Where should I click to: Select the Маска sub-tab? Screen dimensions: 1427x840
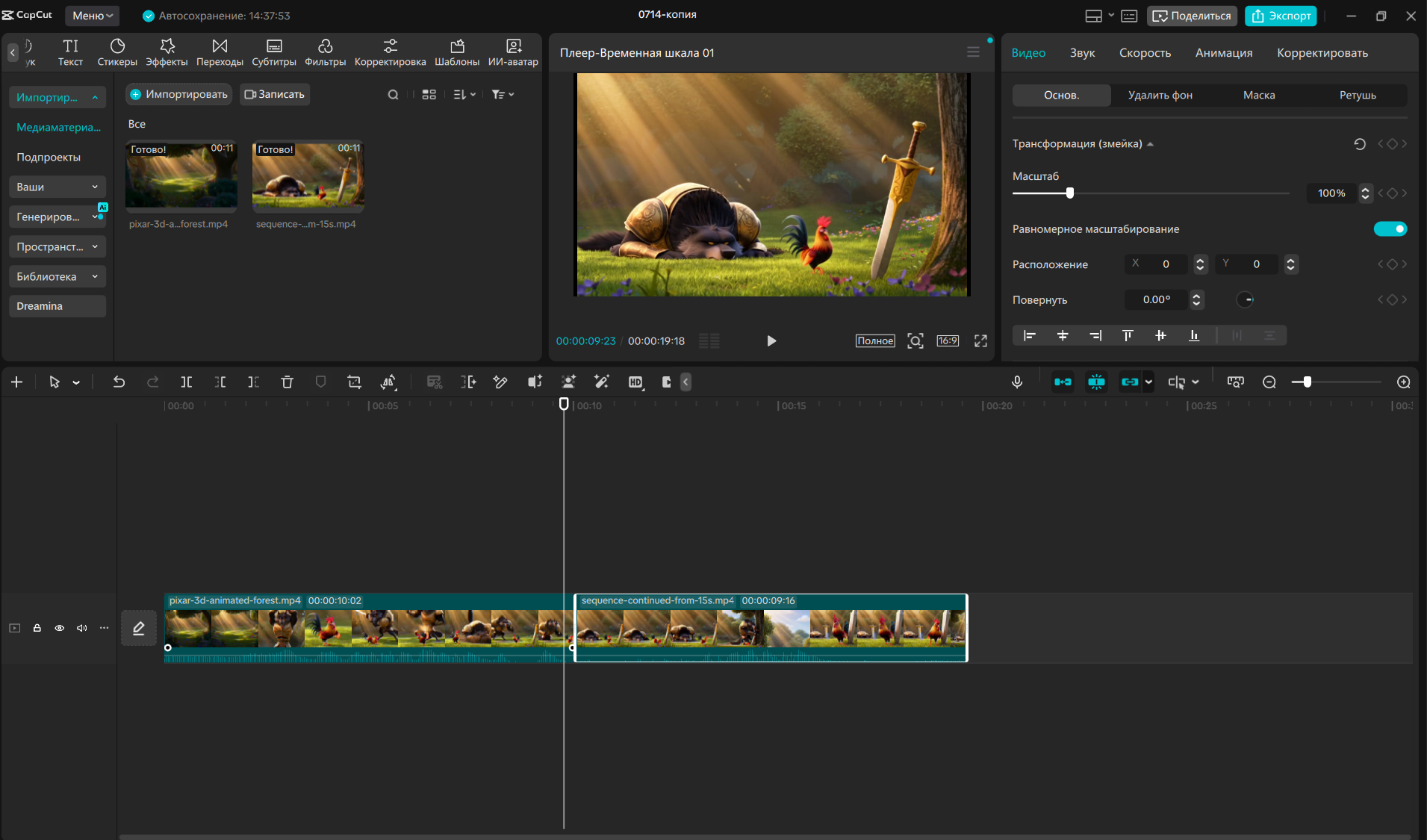click(x=1259, y=96)
